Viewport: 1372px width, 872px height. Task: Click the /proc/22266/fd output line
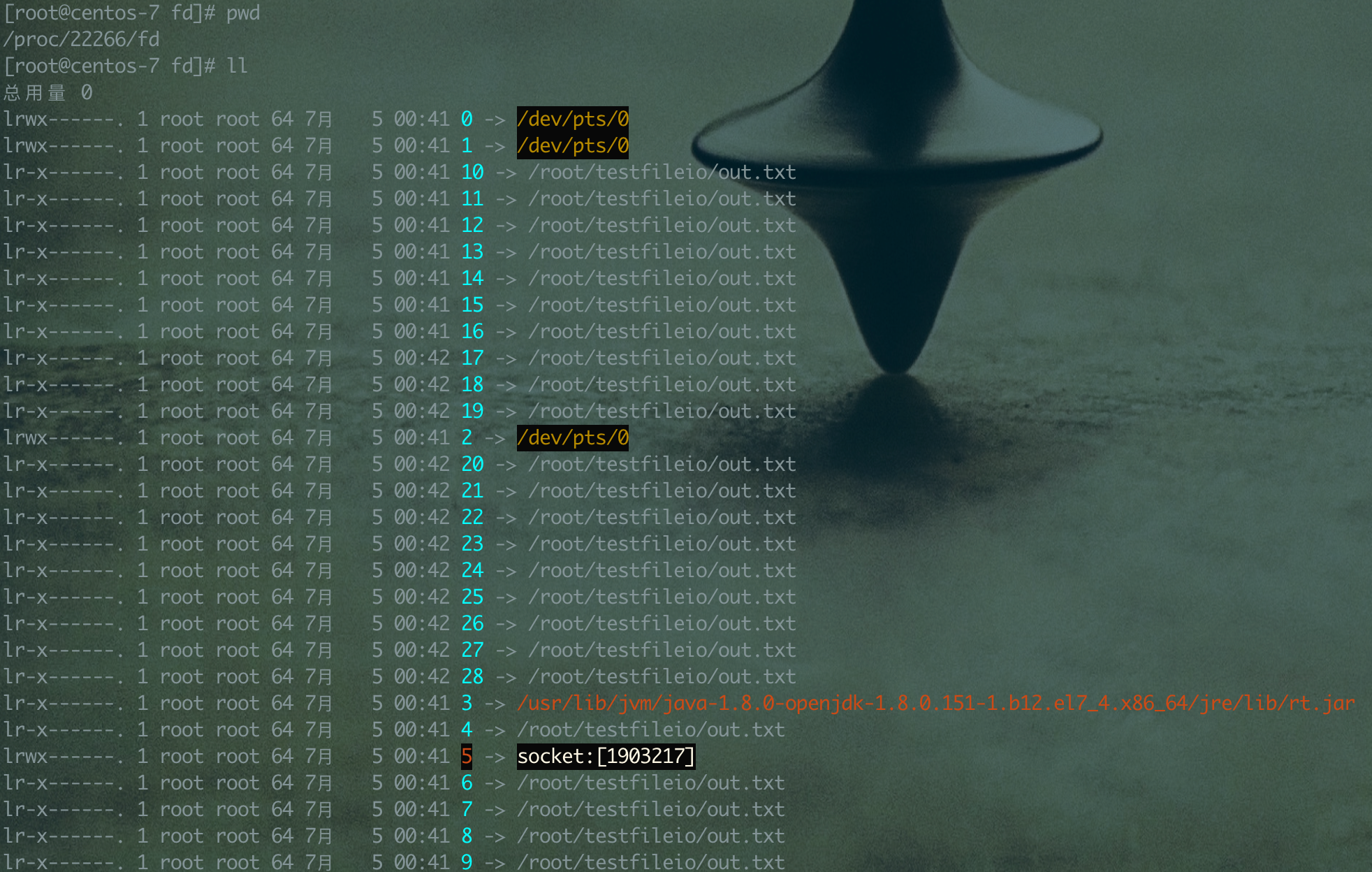pyautogui.click(x=81, y=39)
